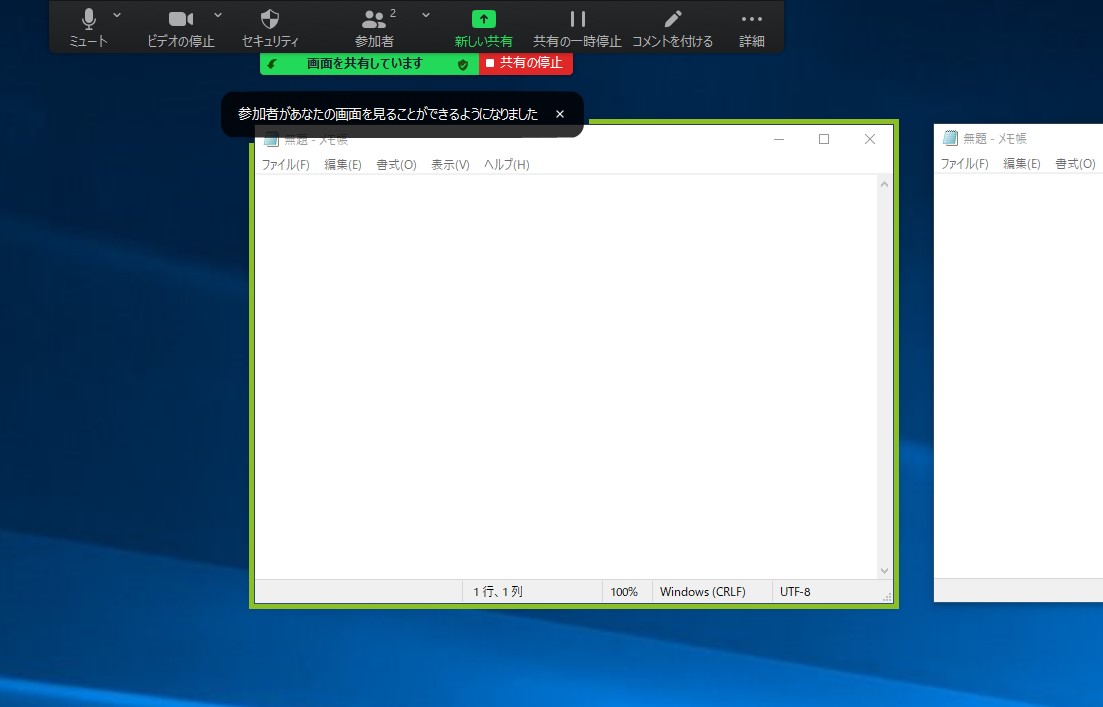1103x707 pixels.
Task: Open annotation tools with コメントを付ける pencil
Action: pos(673,27)
